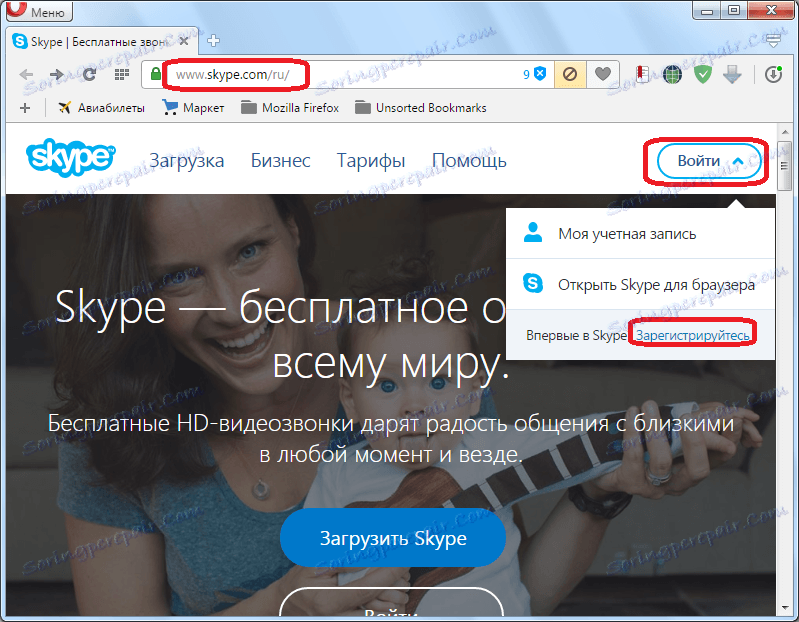Screen dimensions: 799x622
Task: Reload the page
Action: pyautogui.click(x=89, y=75)
